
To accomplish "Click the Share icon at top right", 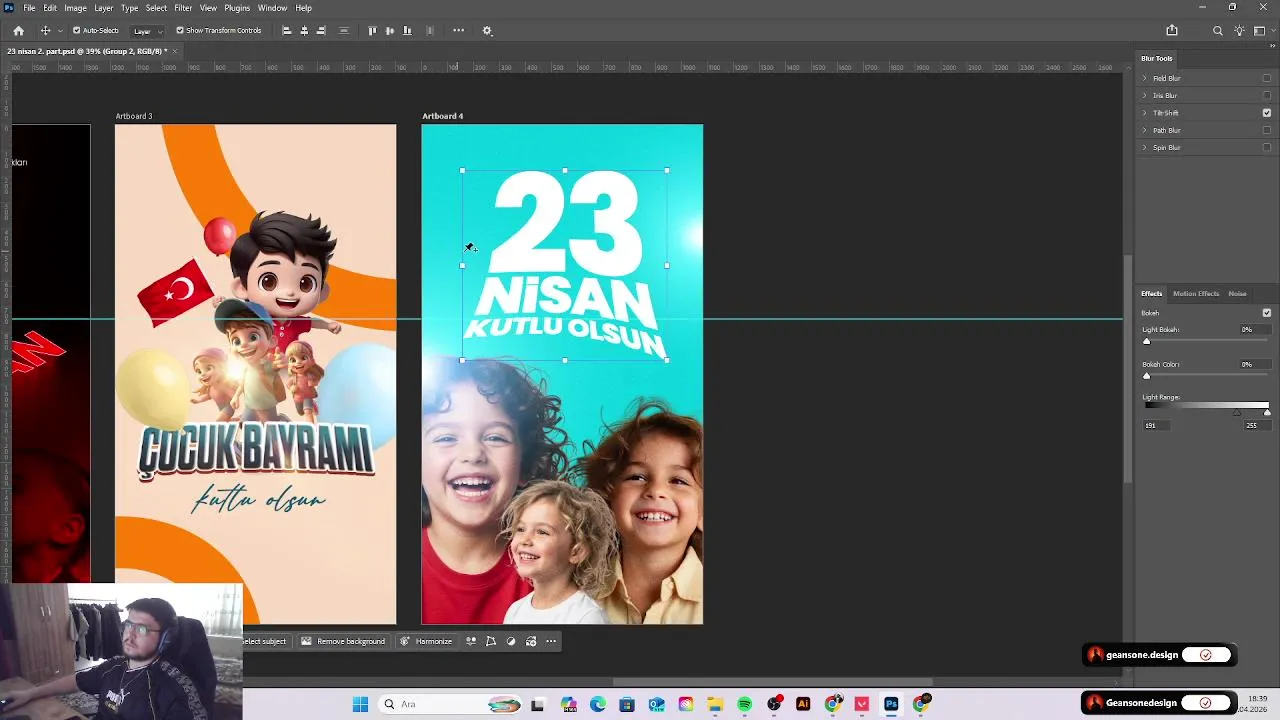I will [x=1172, y=31].
